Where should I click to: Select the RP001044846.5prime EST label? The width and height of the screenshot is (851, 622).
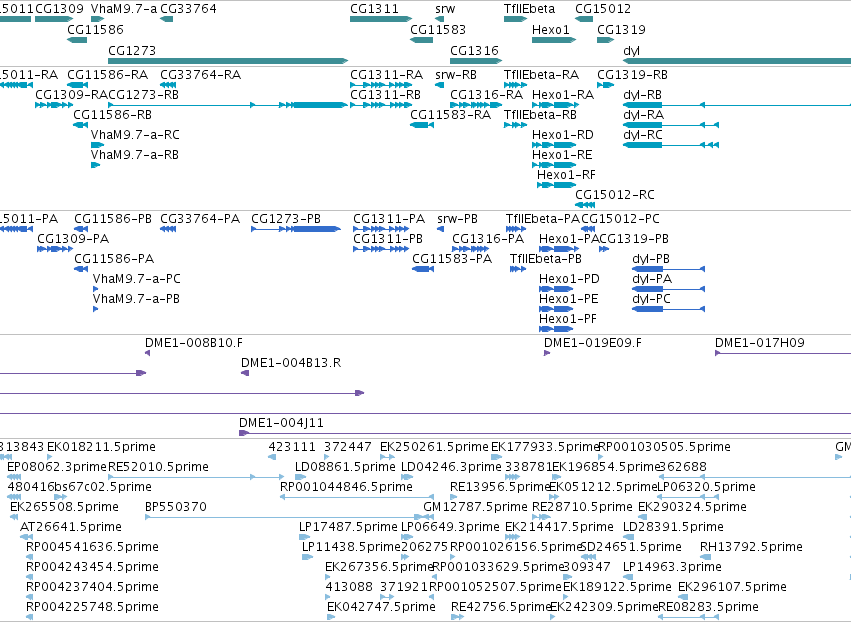pos(346,486)
